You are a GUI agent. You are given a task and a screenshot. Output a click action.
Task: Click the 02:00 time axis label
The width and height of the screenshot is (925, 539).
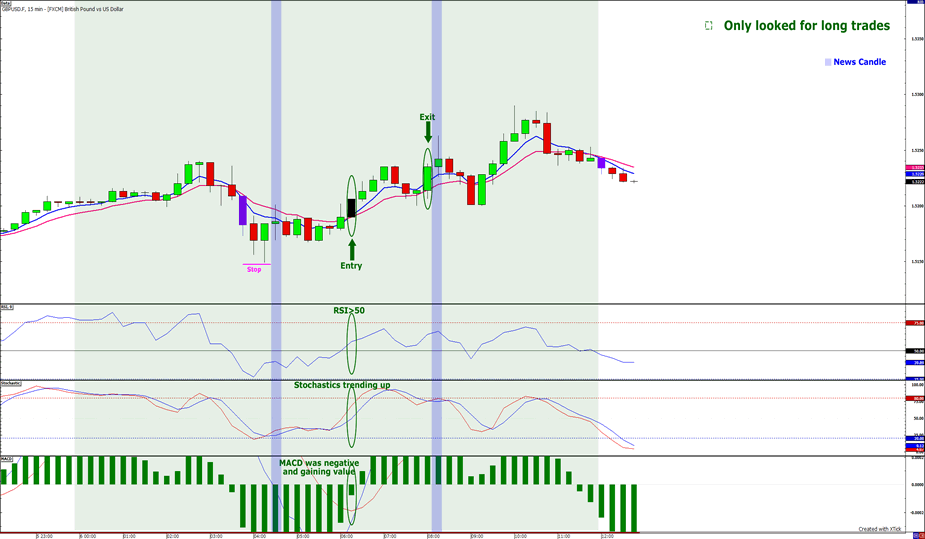pos(173,536)
